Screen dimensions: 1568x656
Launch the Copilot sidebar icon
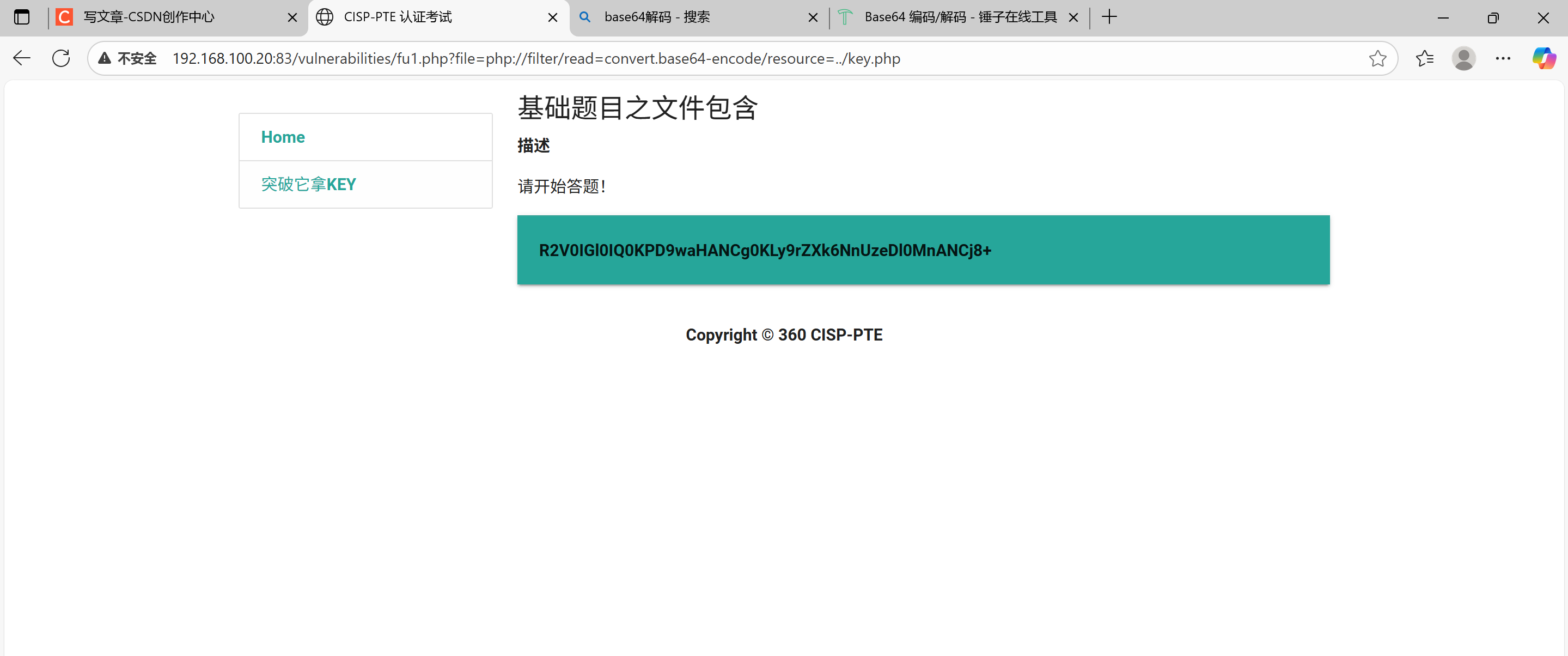click(x=1543, y=58)
